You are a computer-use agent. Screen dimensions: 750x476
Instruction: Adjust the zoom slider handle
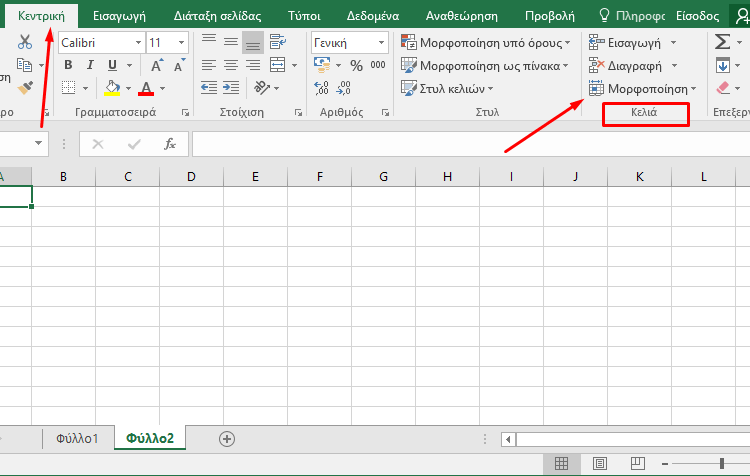[x=722, y=463]
